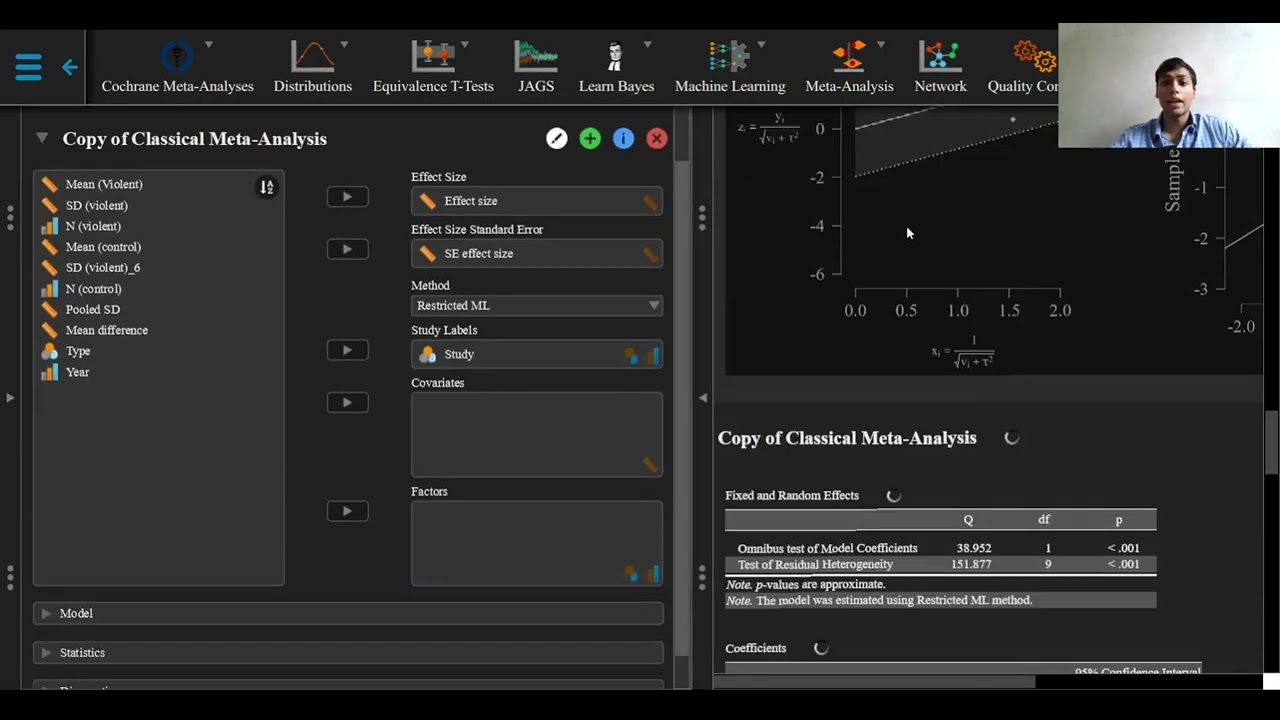Open Meta-Analysis module dropdown arrow

881,45
